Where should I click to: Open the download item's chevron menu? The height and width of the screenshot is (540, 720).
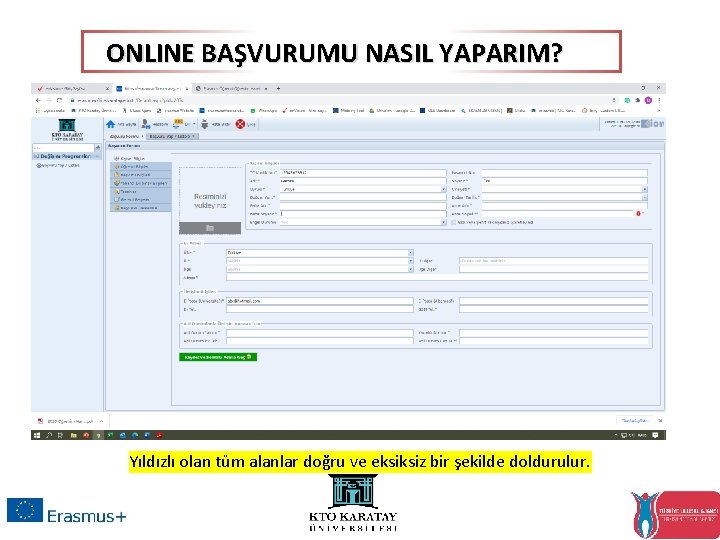point(101,421)
